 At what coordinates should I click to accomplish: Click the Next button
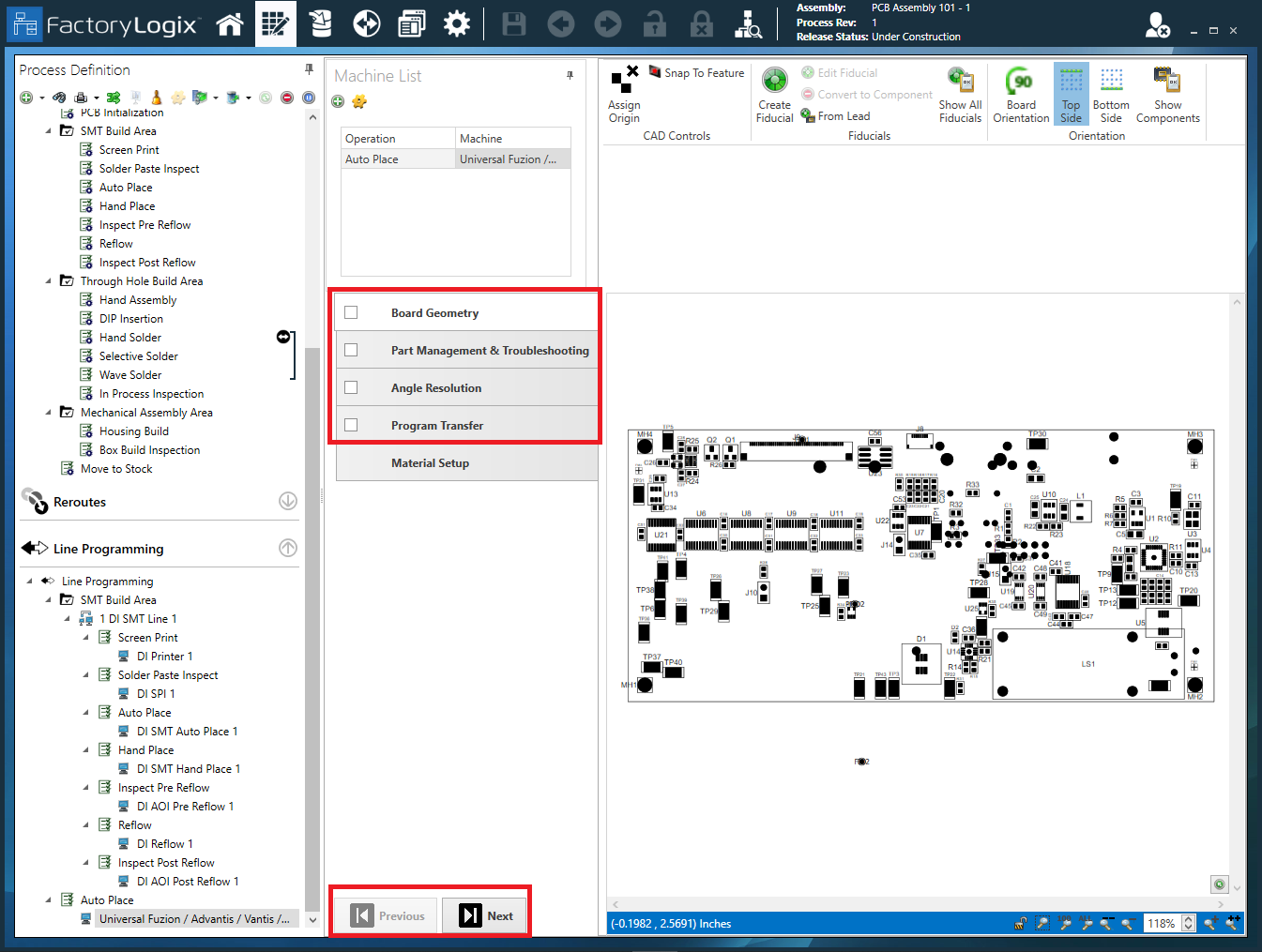pos(486,916)
